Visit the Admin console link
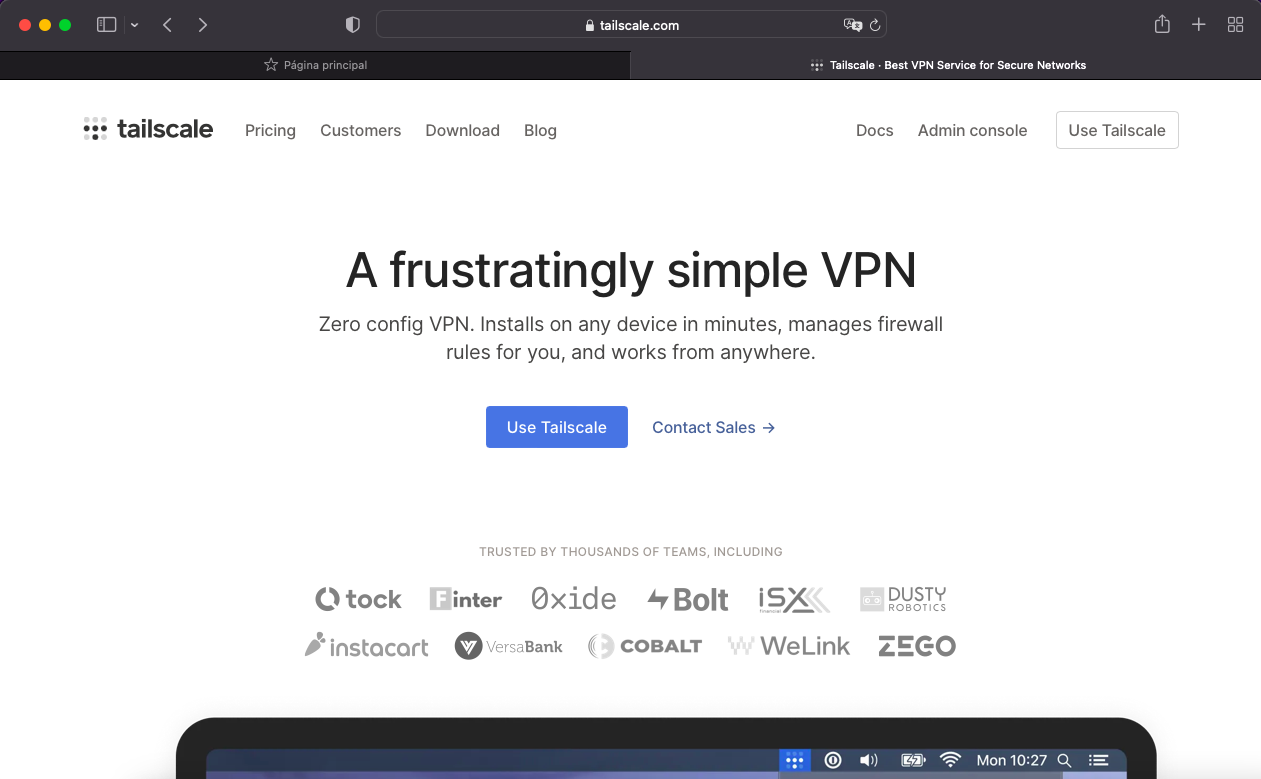The width and height of the screenshot is (1261, 779). 972,130
